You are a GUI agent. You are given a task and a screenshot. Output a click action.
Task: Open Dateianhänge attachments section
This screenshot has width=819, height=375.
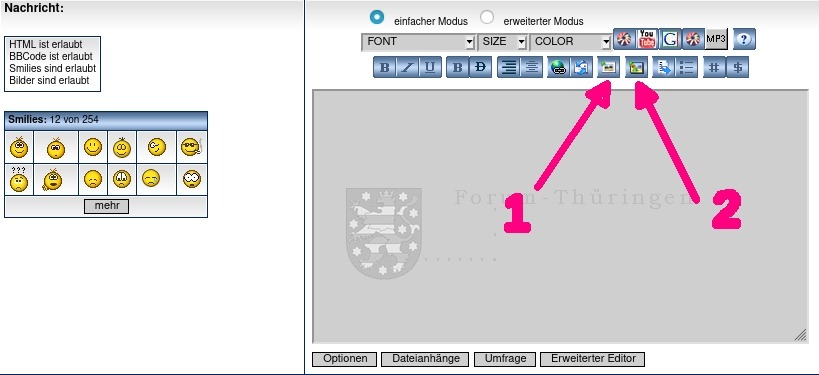coord(426,359)
